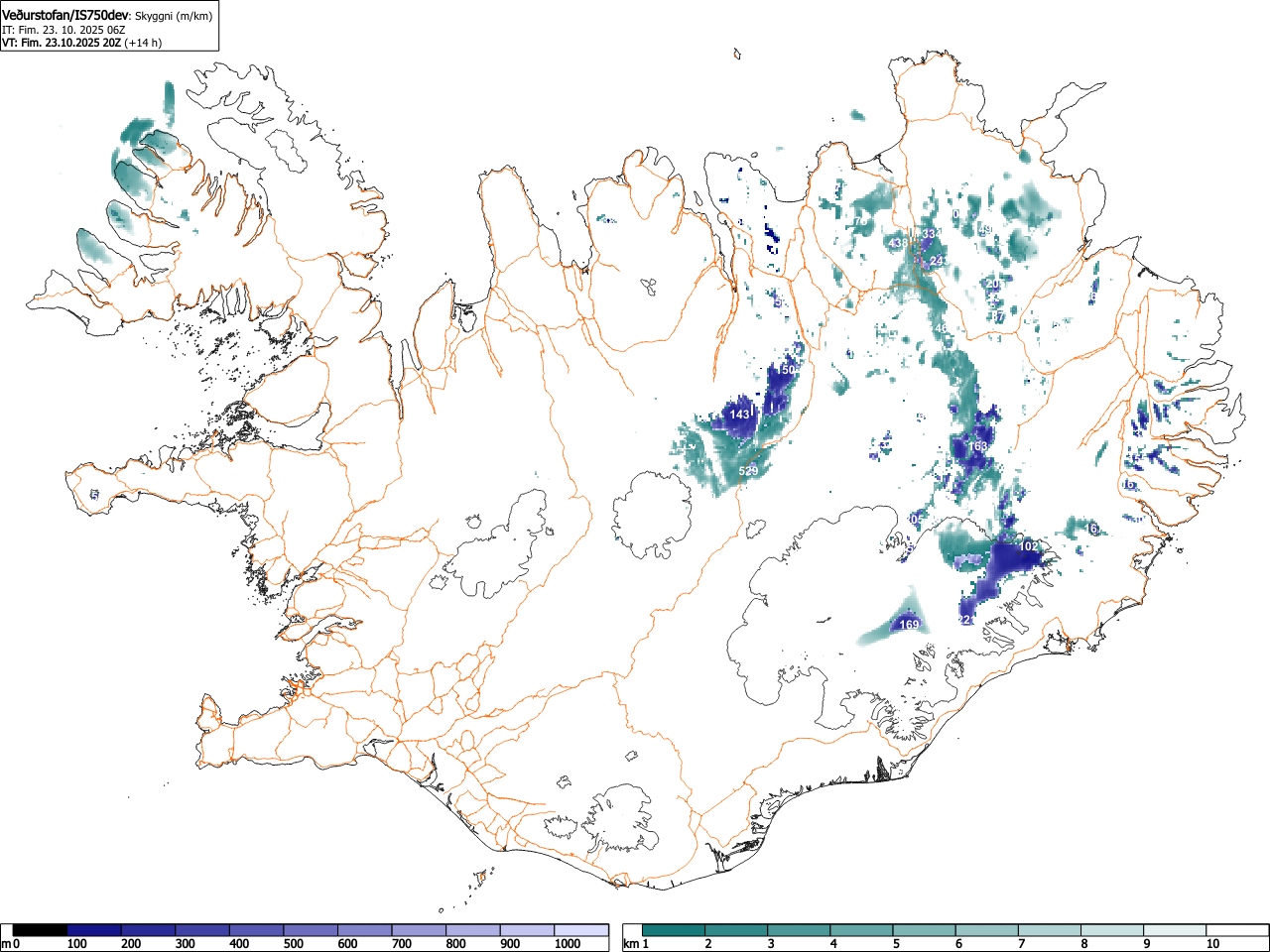1270x952 pixels.
Task: Click the '143' visibility value on the map
Action: coord(740,414)
